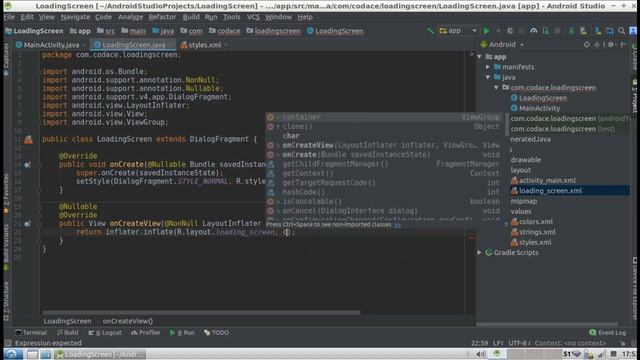
Task: Select 'container' completion suggestion
Action: (384, 117)
